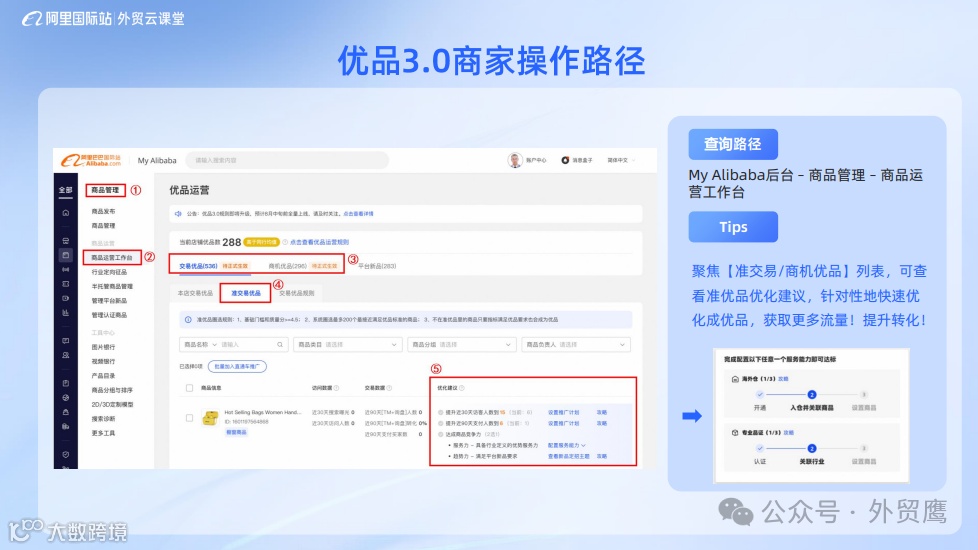The height and width of the screenshot is (550, 978).
Task: Select radio for 提升近90天支付人数
Action: click(x=440, y=423)
